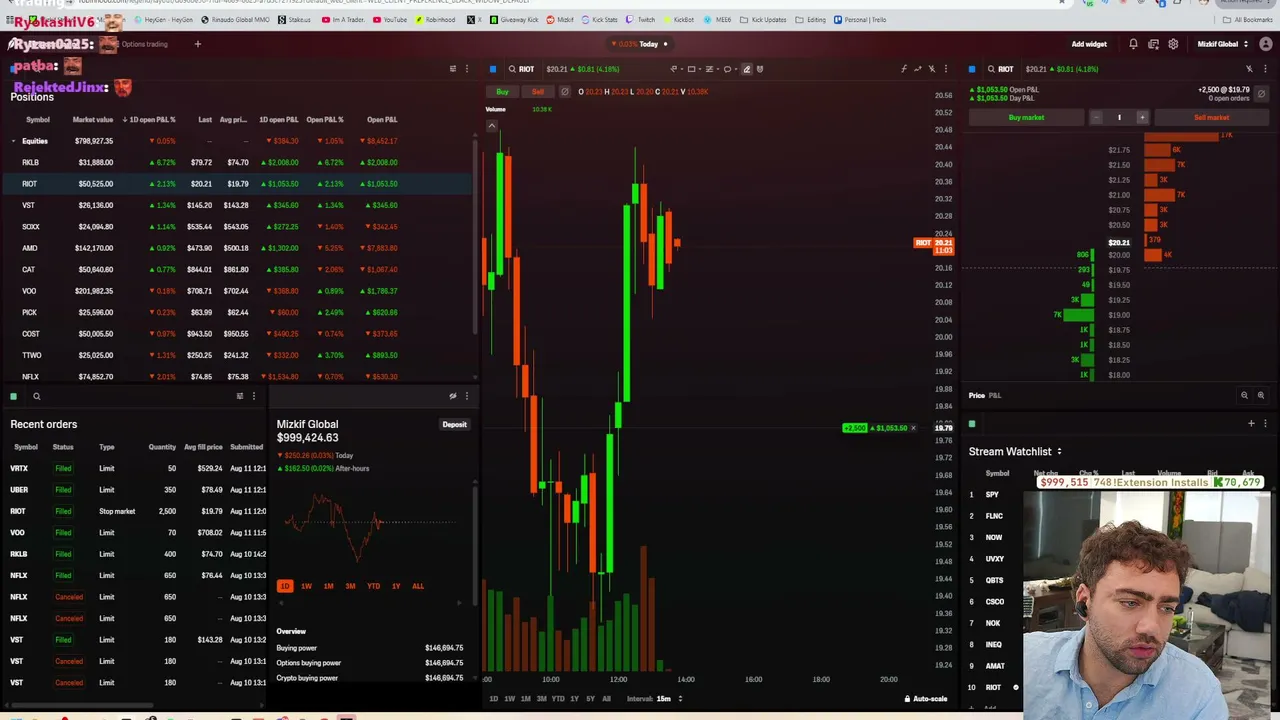Select YTD range on account chart
This screenshot has height=720, width=1280.
tap(373, 586)
